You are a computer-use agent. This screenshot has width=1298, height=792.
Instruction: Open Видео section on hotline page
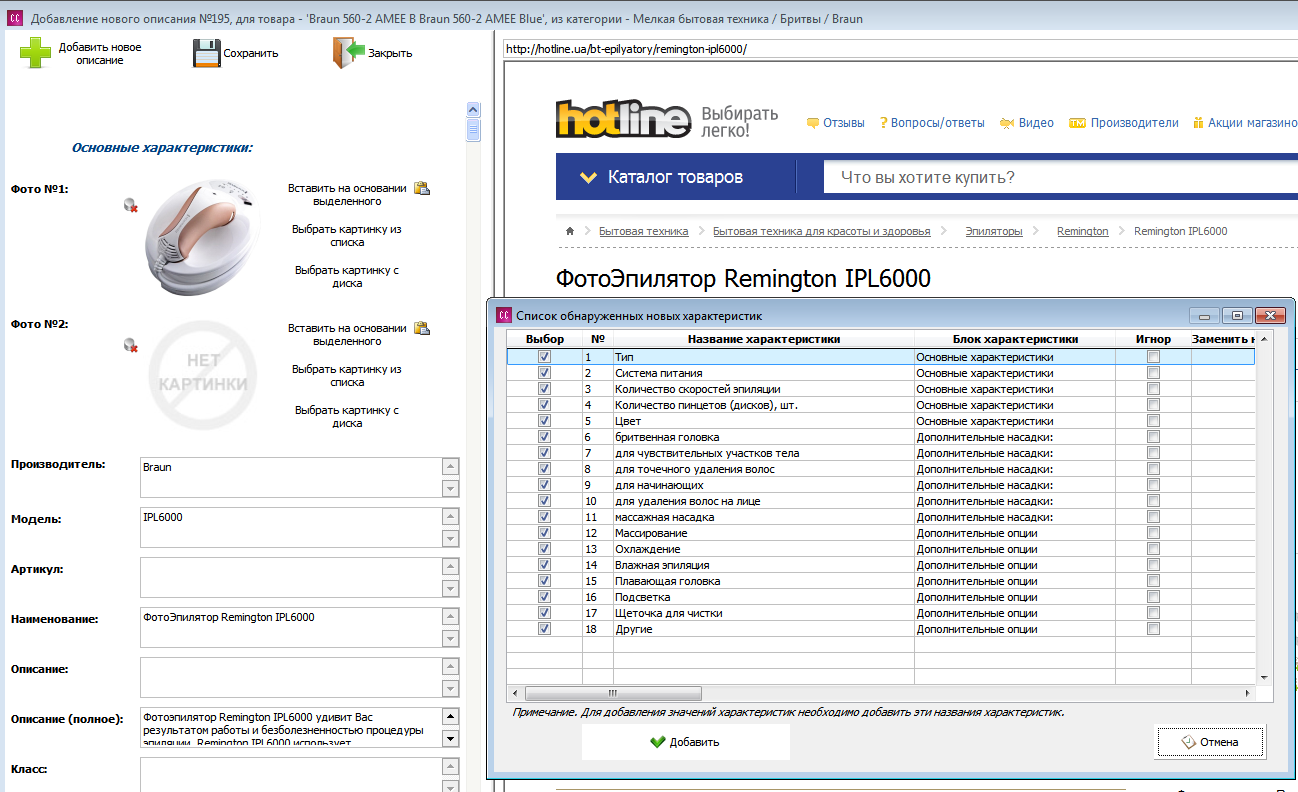1027,123
